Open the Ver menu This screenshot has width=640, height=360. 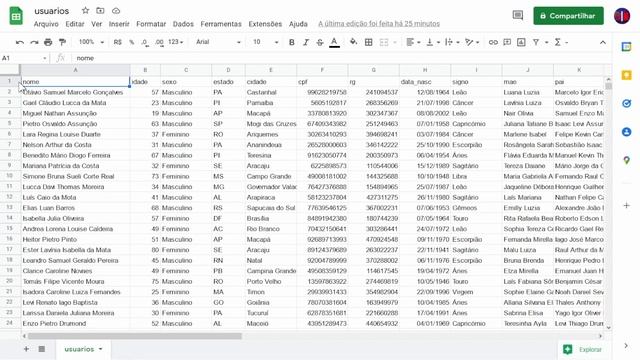97,24
